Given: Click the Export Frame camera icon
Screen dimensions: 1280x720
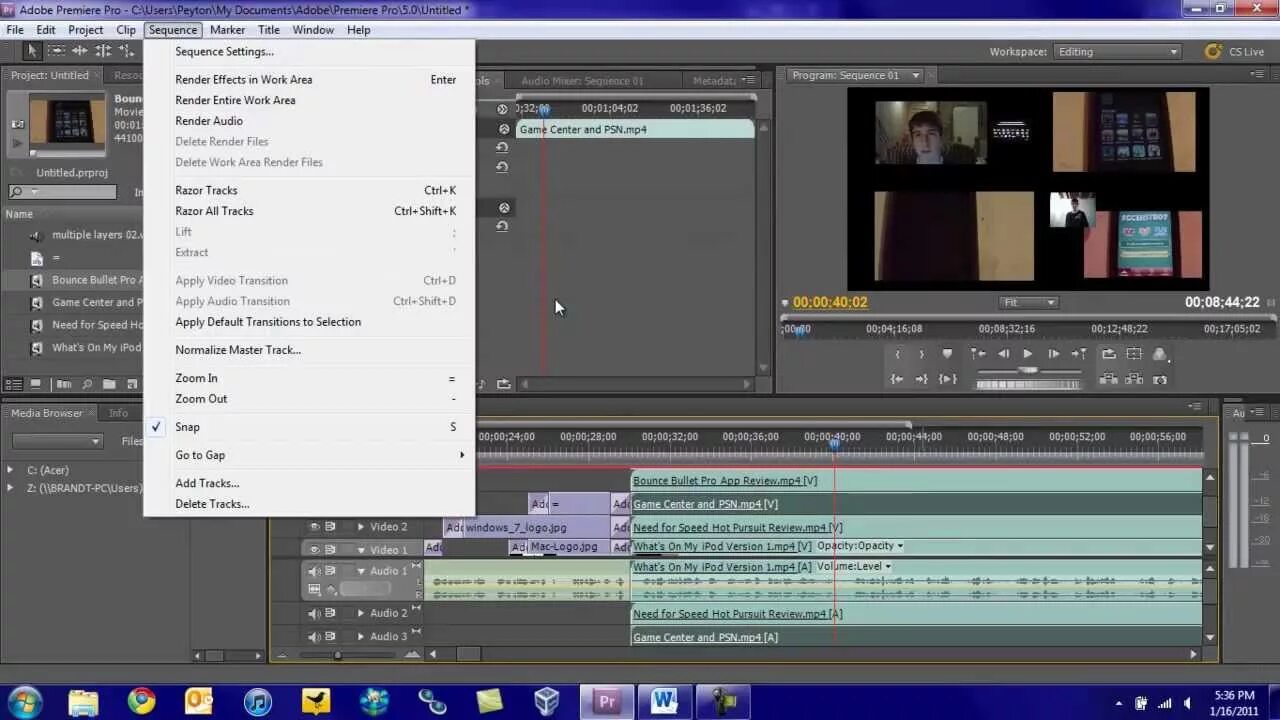Looking at the screenshot, I should 1160,379.
